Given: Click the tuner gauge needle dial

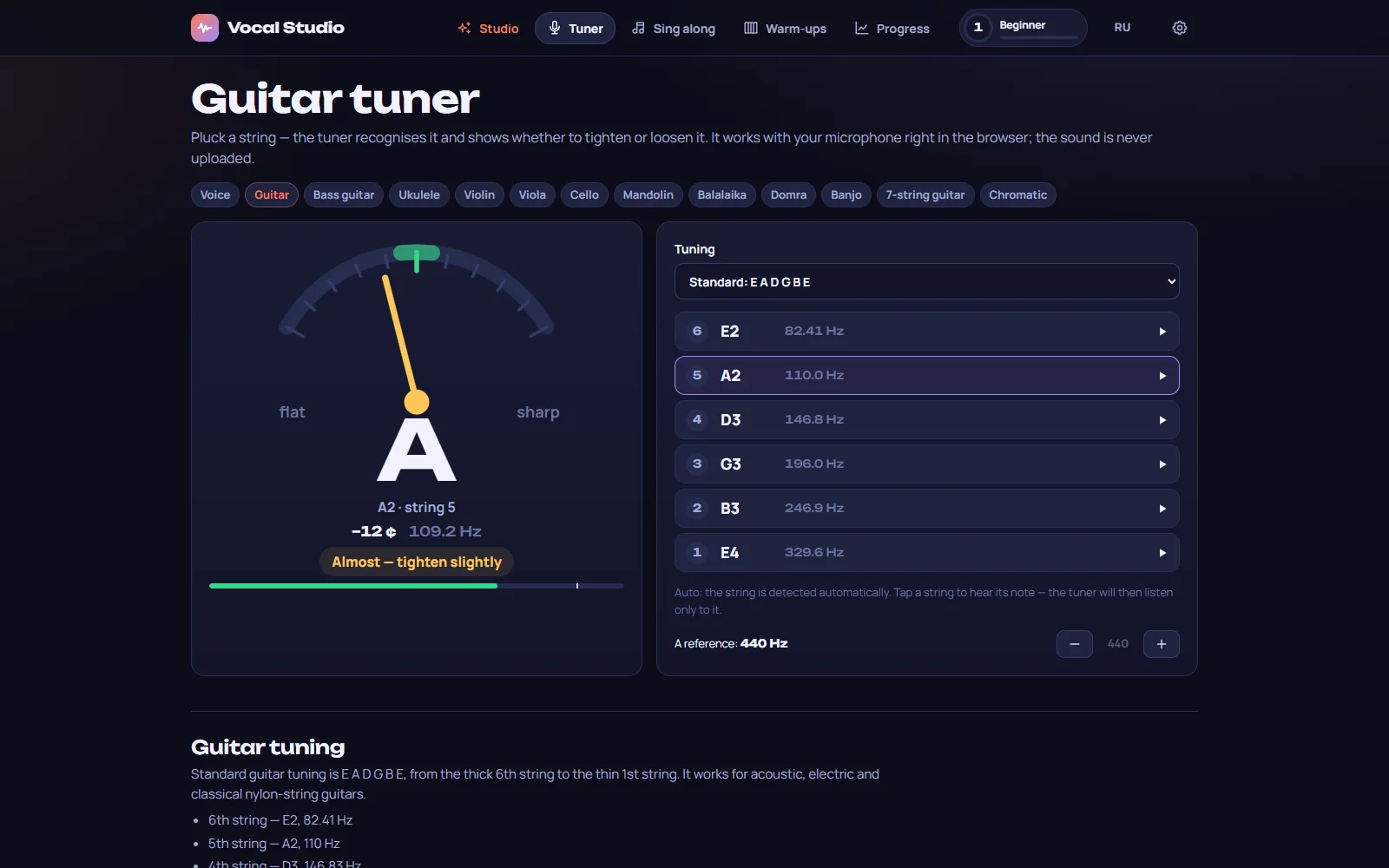Looking at the screenshot, I should coord(417,330).
